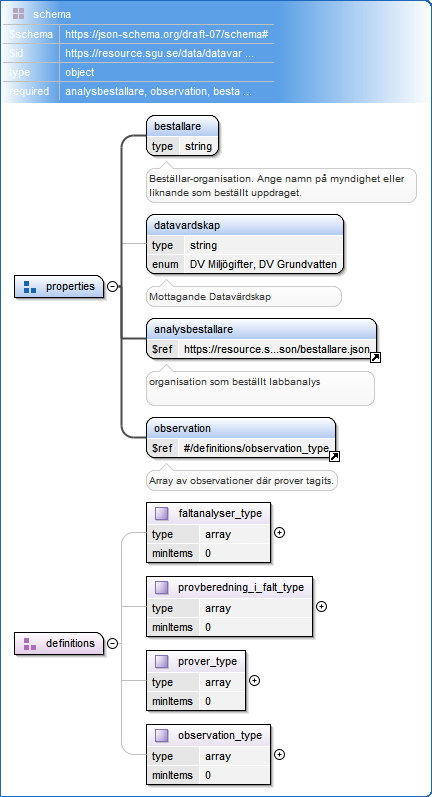Click the faltanalyser_type name label
Screen dimensions: 432x797
coord(220,513)
